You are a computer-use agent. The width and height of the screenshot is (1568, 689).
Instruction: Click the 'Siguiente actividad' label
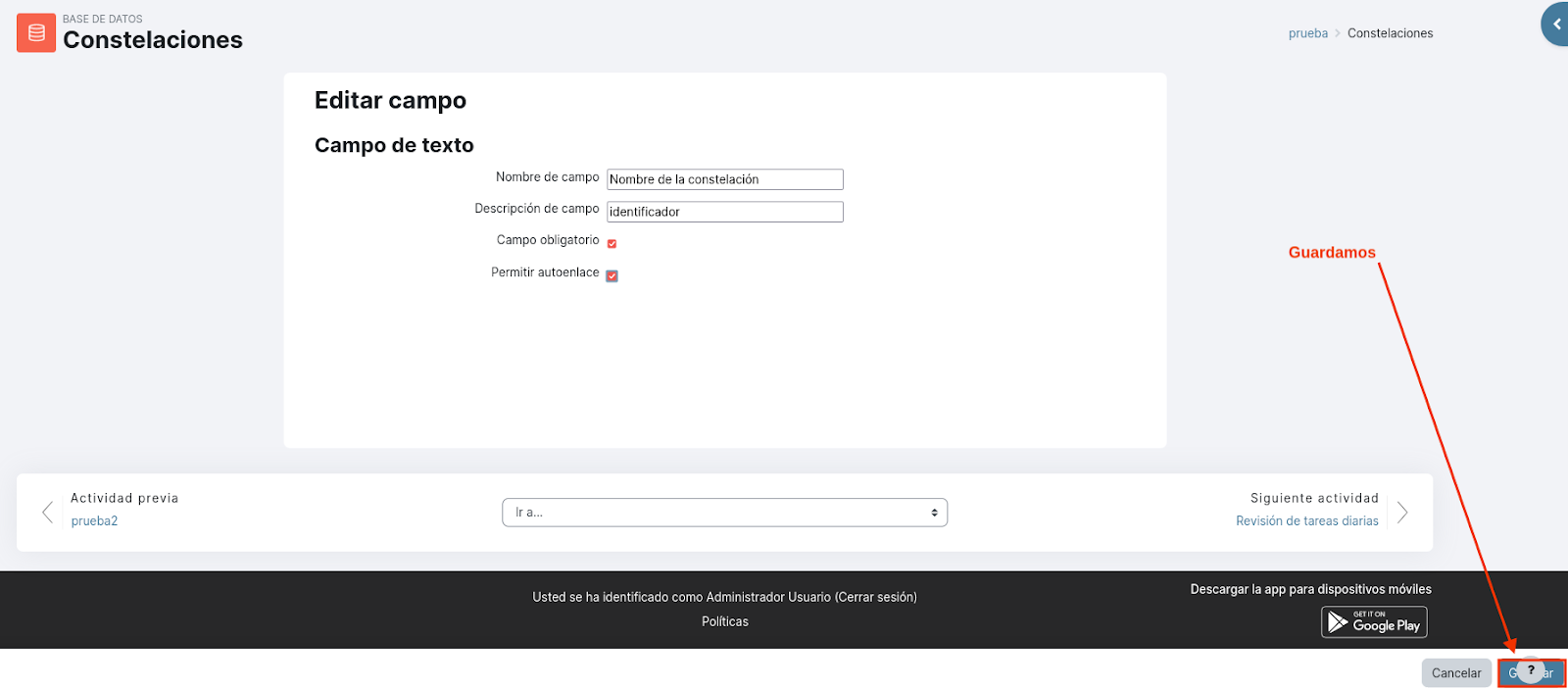coord(1314,498)
